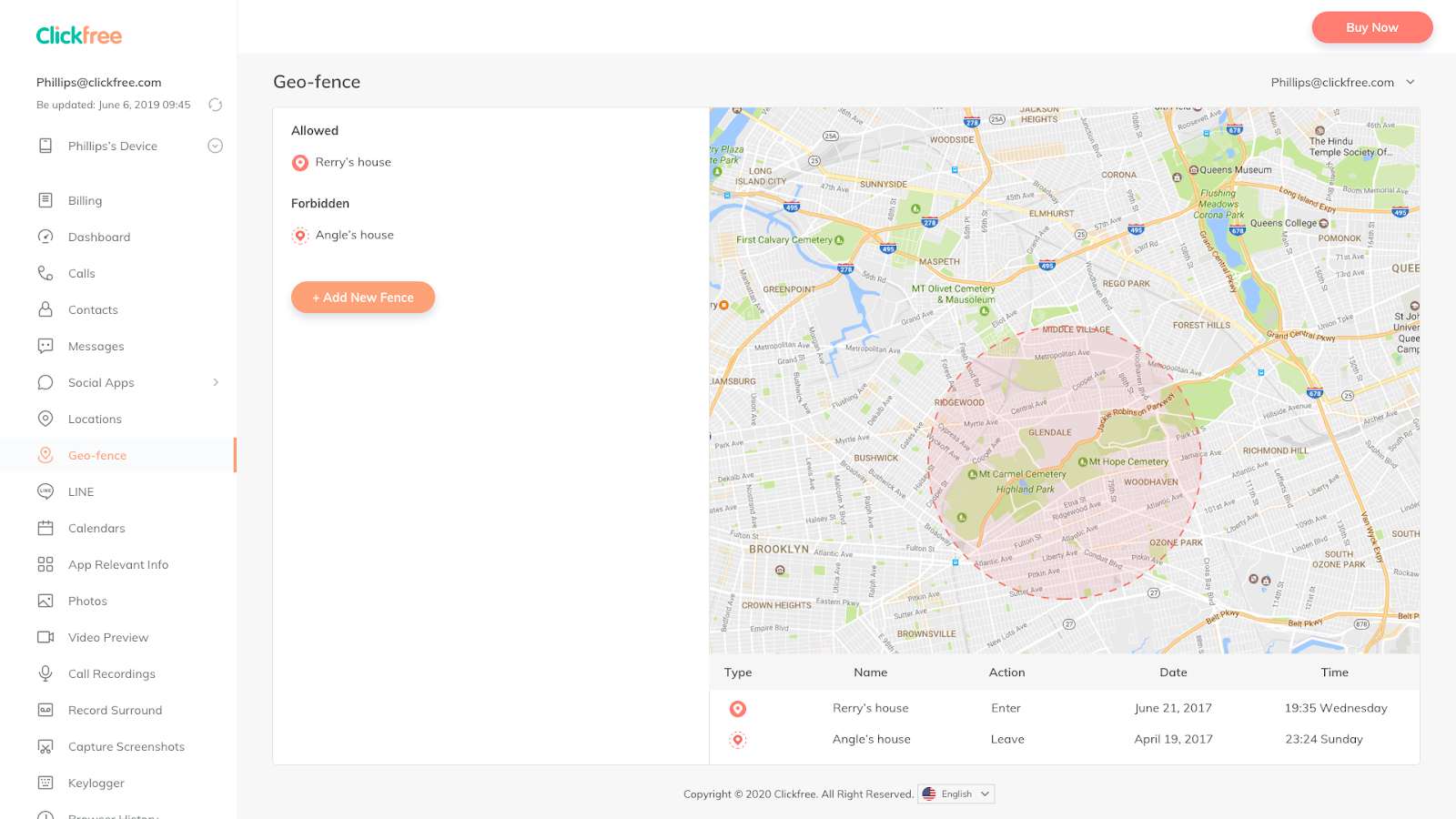Image resolution: width=1456 pixels, height=819 pixels.
Task: Click the Call Recordings microphone icon
Action: (45, 673)
